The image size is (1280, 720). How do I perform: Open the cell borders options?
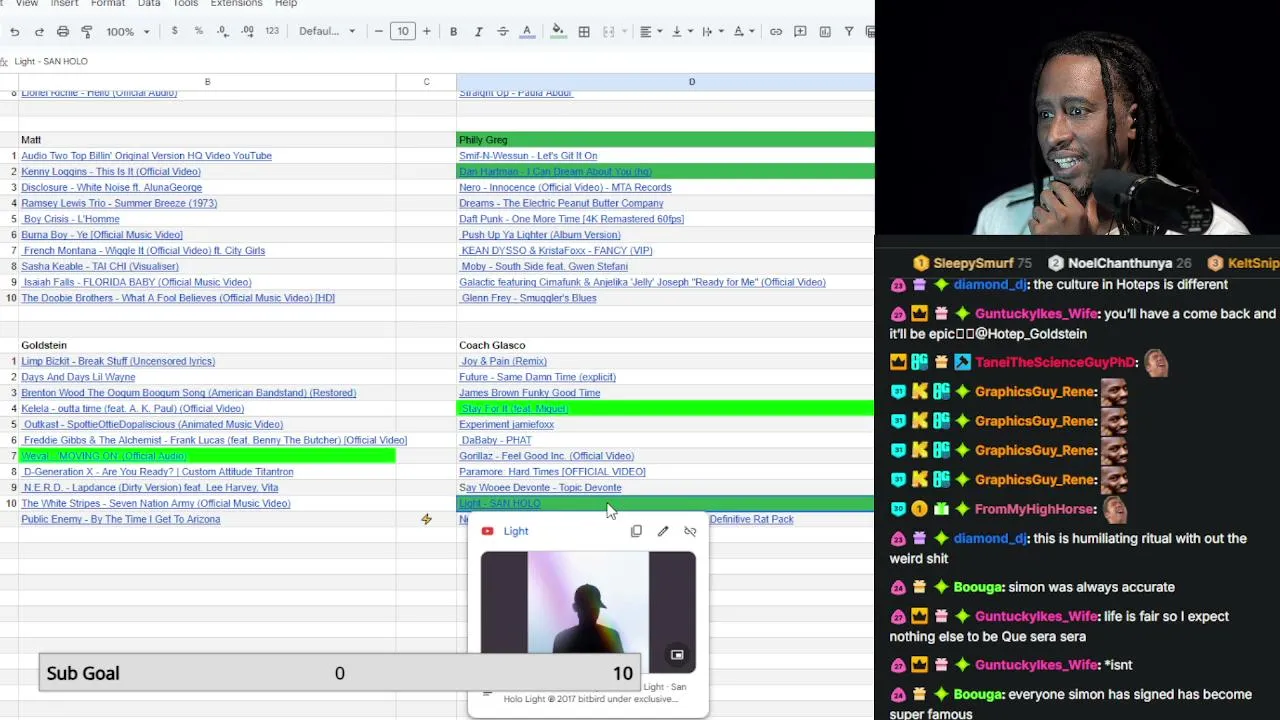[x=584, y=32]
